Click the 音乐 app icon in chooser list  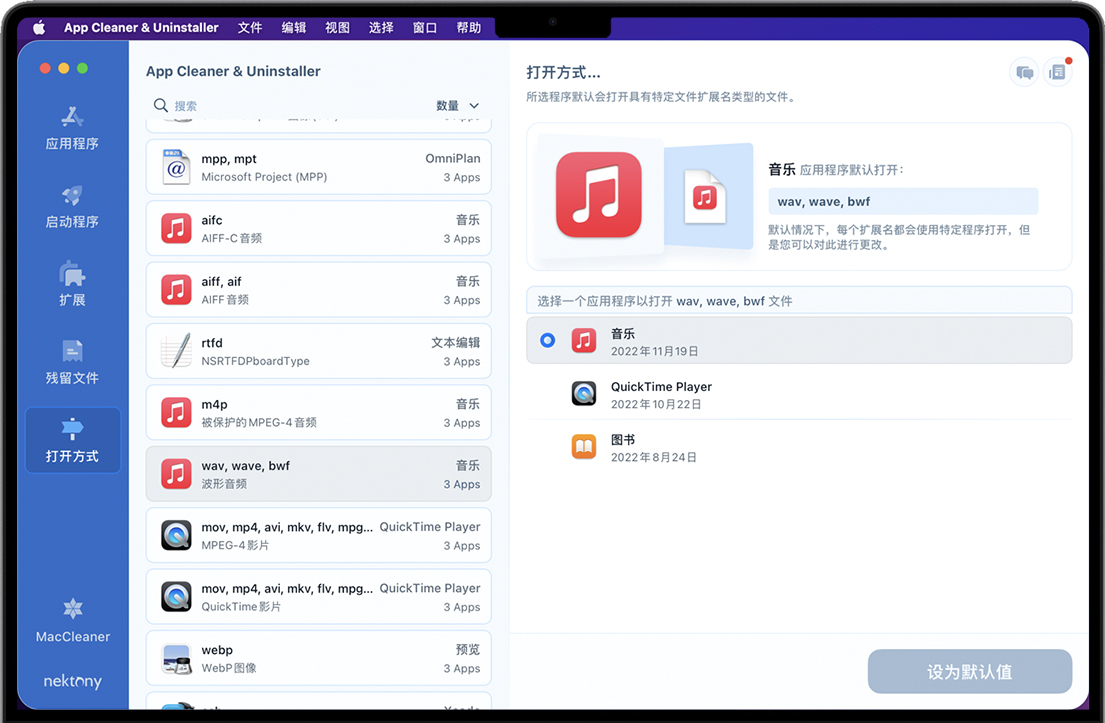[584, 340]
